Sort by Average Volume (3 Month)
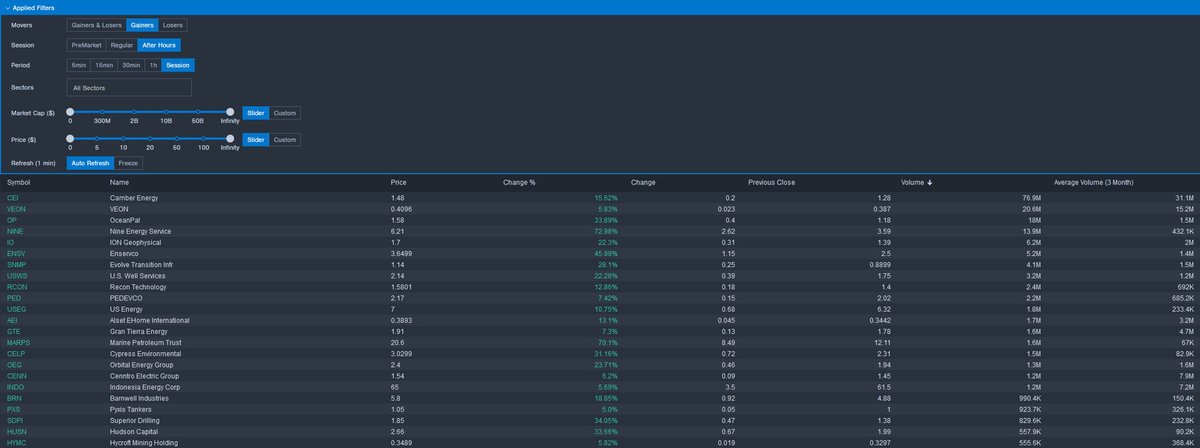The height and width of the screenshot is (448, 1200). pos(1093,183)
